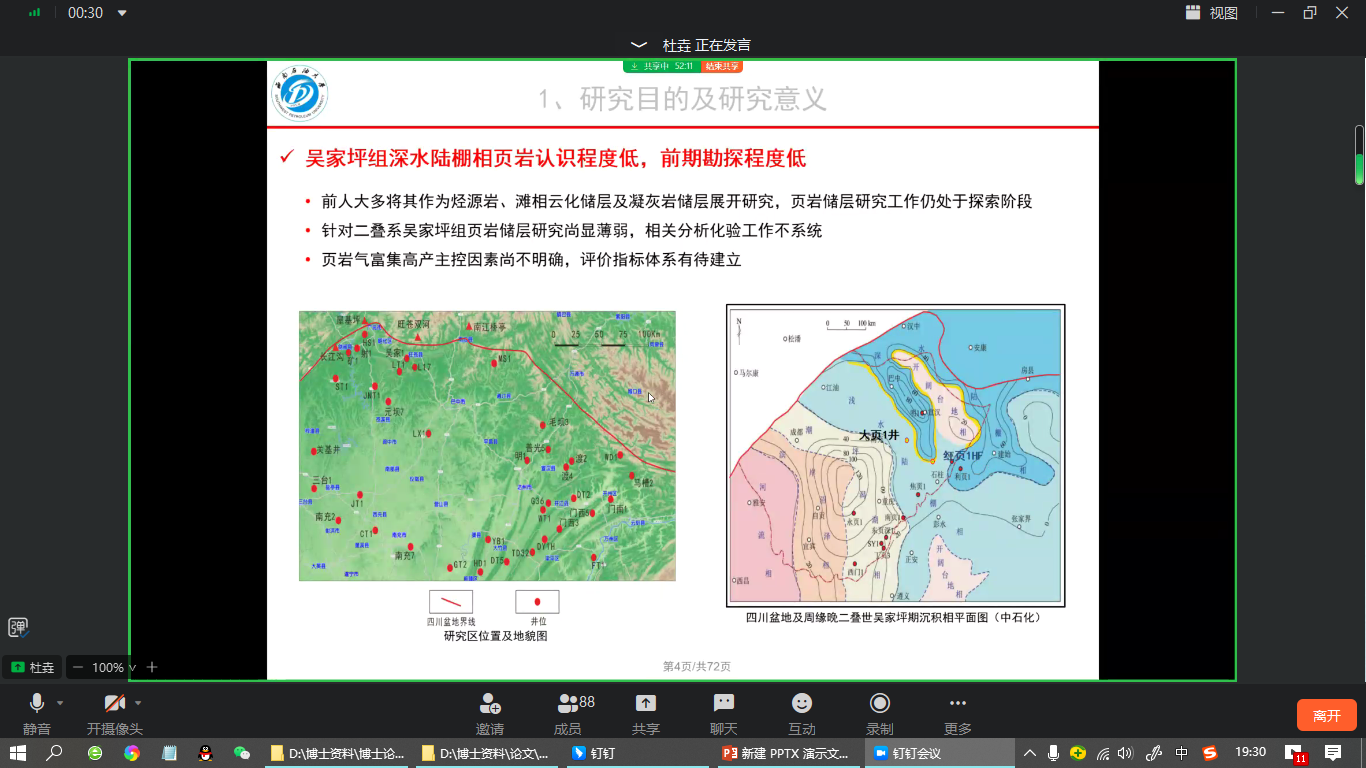Toggle the 静音 microphone mute button

coord(37,705)
